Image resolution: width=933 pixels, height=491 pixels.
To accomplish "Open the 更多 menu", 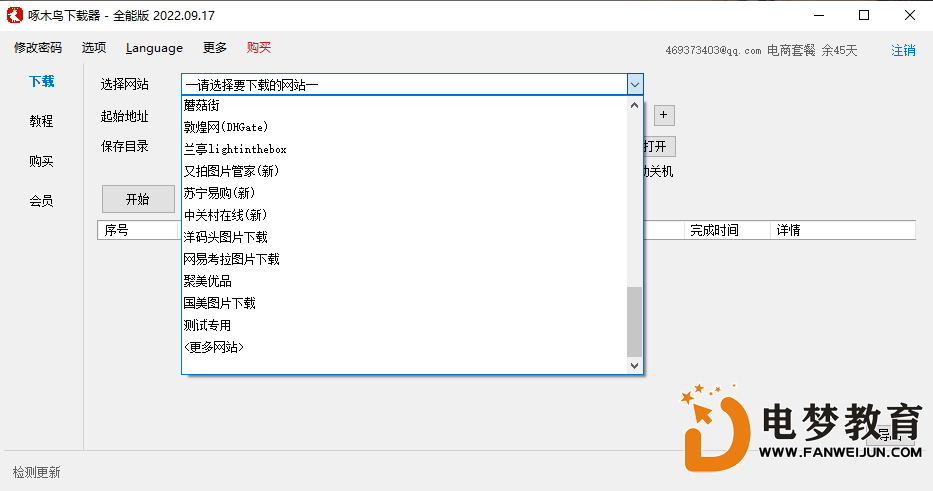I will (x=215, y=48).
